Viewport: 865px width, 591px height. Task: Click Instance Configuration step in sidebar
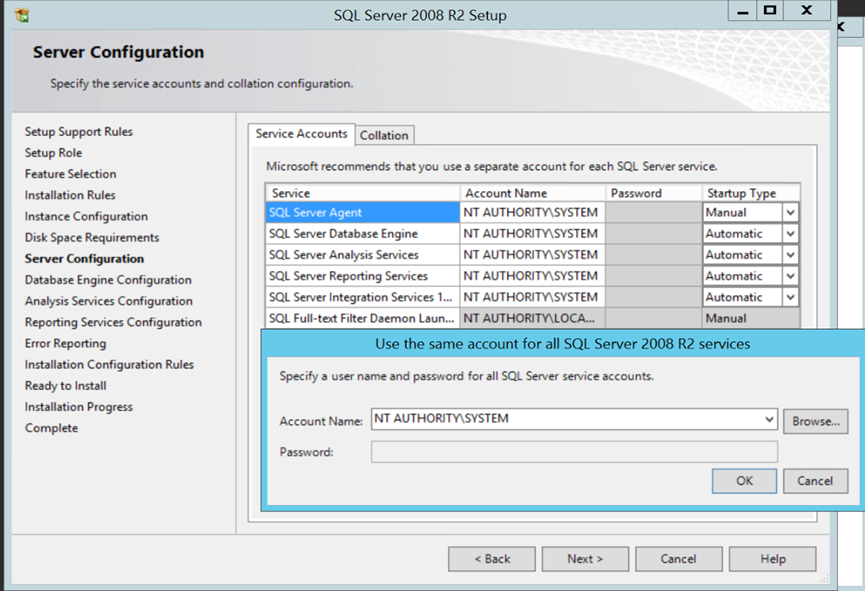click(x=86, y=216)
